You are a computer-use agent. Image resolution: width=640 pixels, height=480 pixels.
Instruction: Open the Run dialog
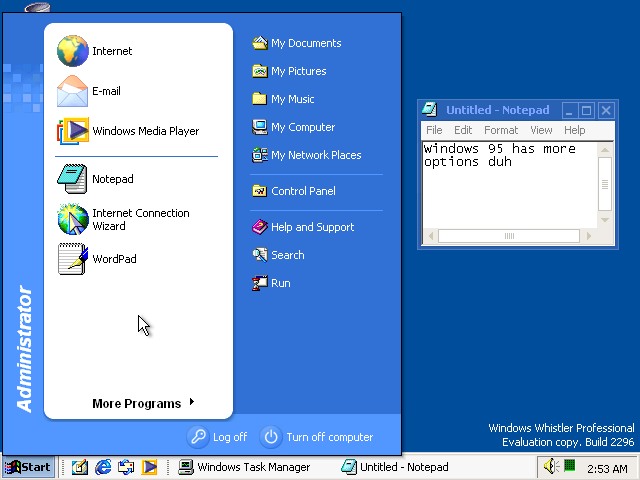coord(271,283)
